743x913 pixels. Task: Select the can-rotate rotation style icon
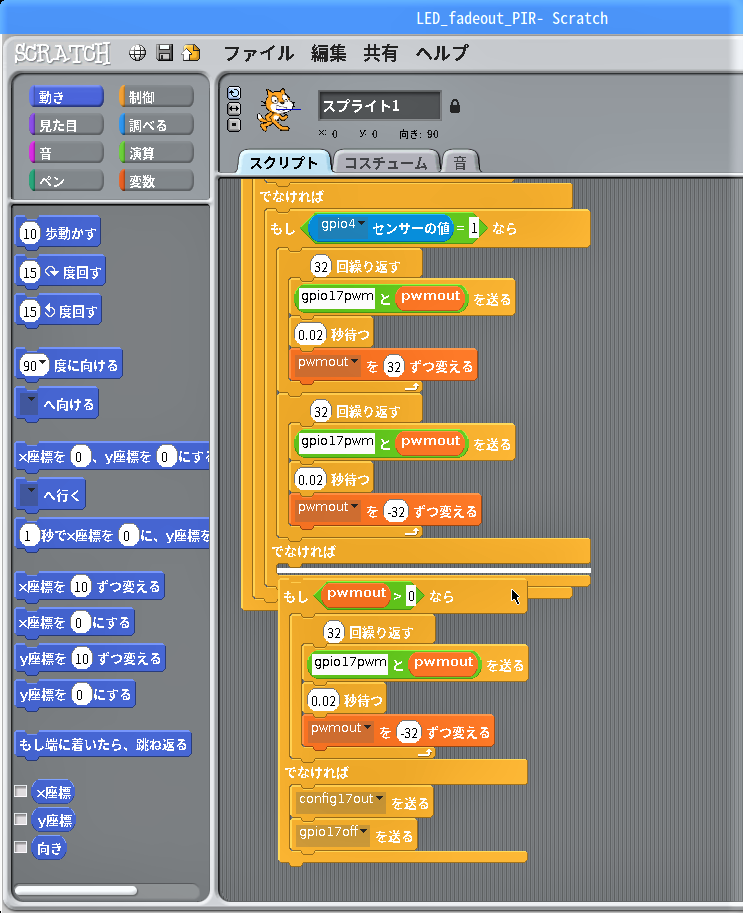(x=234, y=92)
